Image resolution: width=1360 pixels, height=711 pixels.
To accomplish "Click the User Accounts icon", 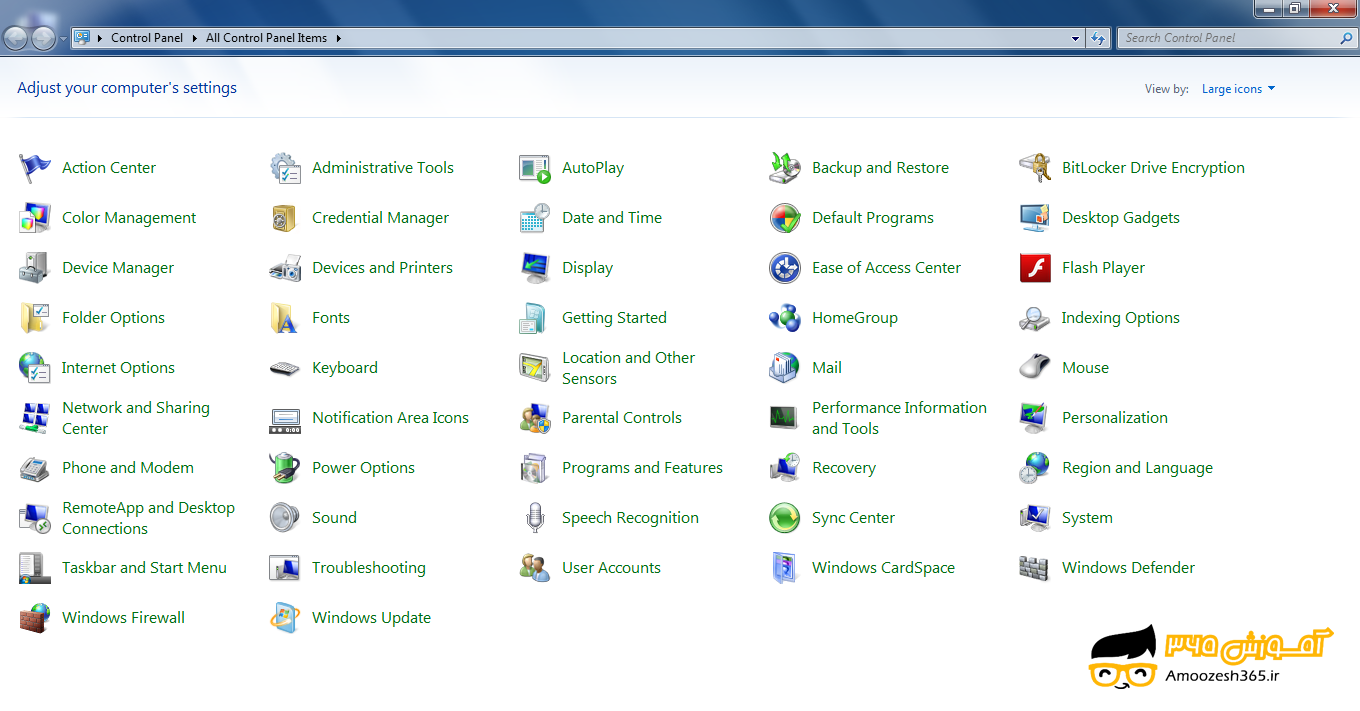I will coord(535,568).
